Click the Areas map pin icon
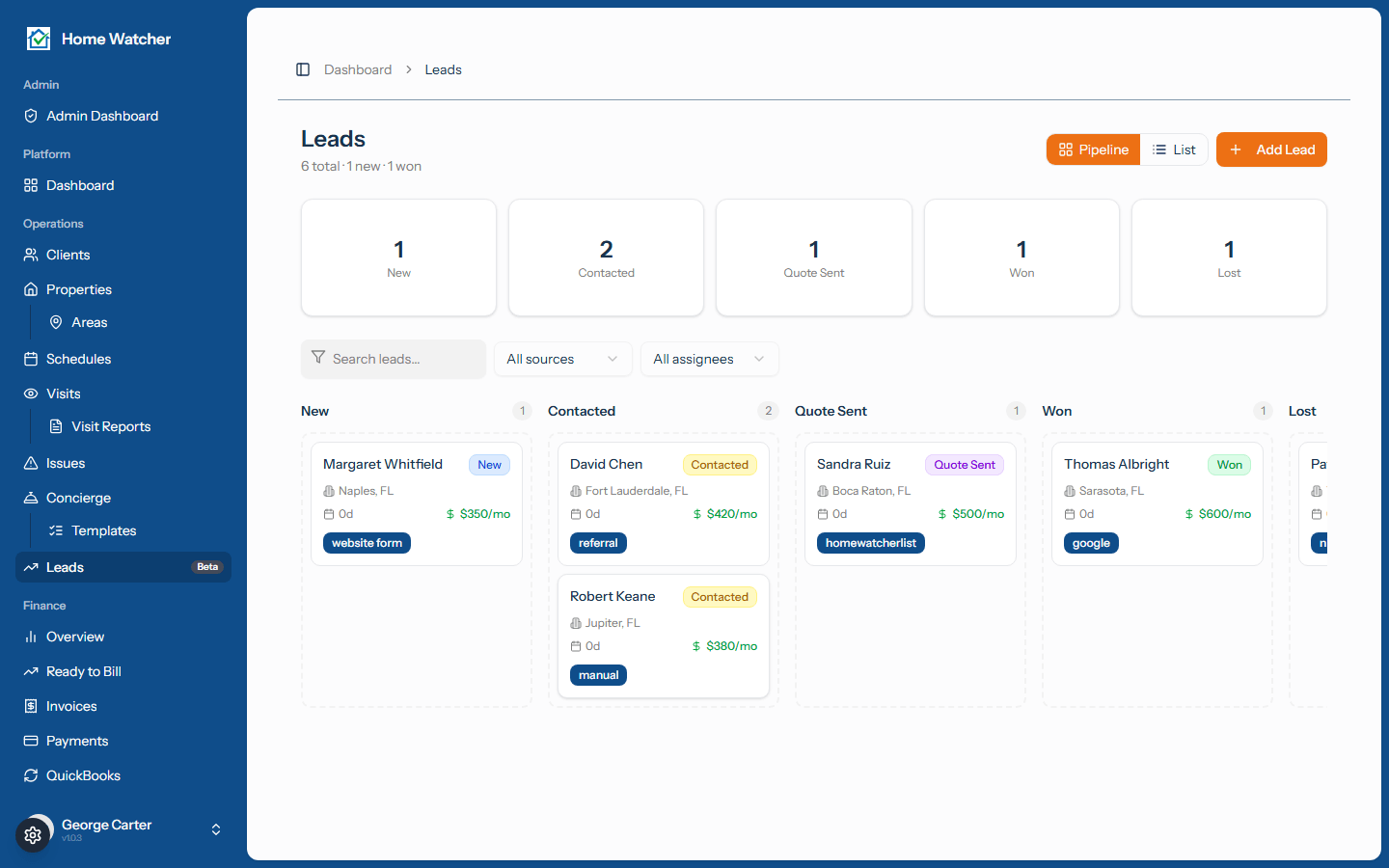The width and height of the screenshot is (1389, 868). point(56,322)
